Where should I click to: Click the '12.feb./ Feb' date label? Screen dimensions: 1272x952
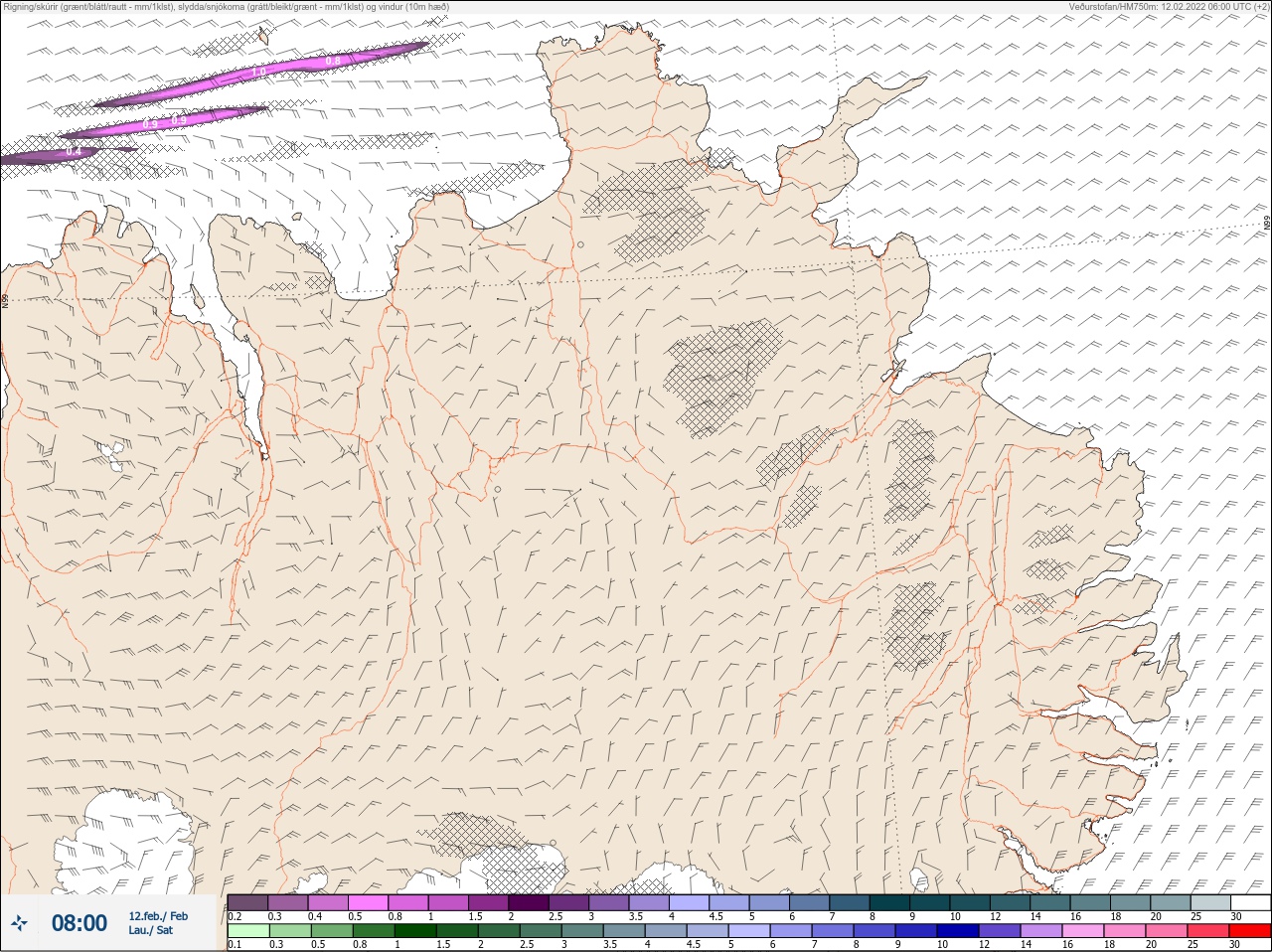158,915
